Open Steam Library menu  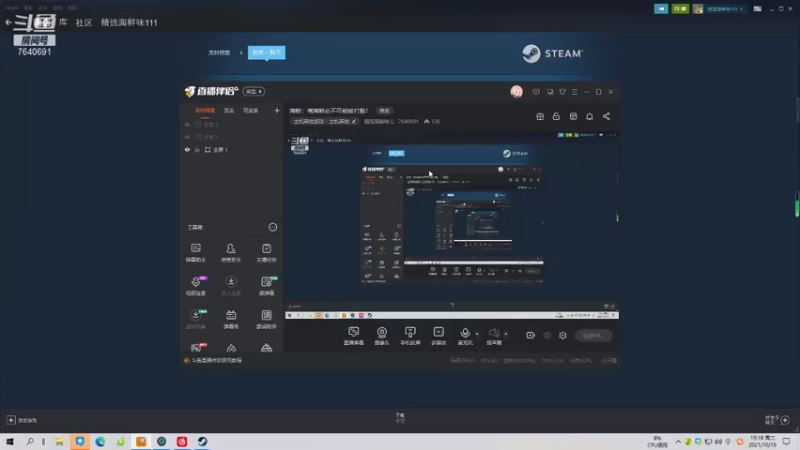click(x=63, y=22)
